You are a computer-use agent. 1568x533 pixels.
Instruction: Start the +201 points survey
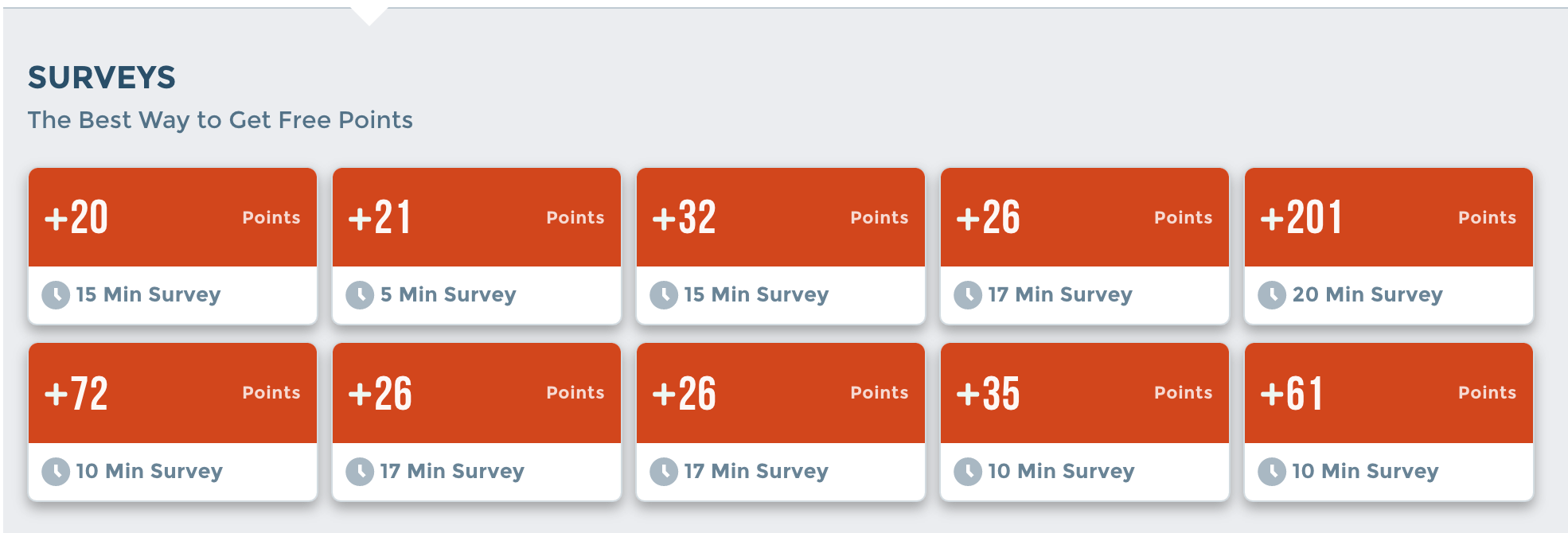click(1389, 246)
